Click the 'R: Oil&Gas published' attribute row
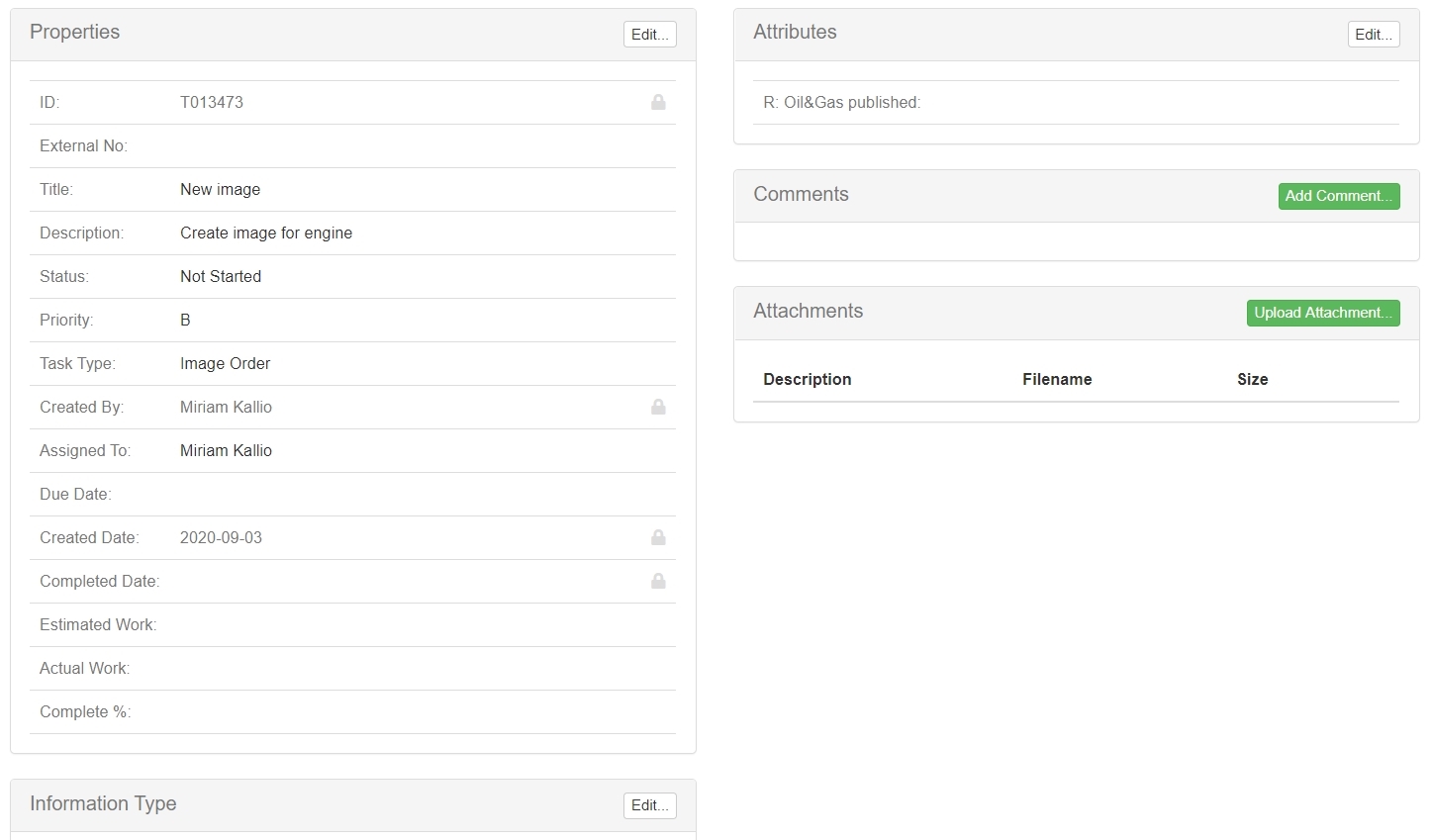 coord(841,102)
